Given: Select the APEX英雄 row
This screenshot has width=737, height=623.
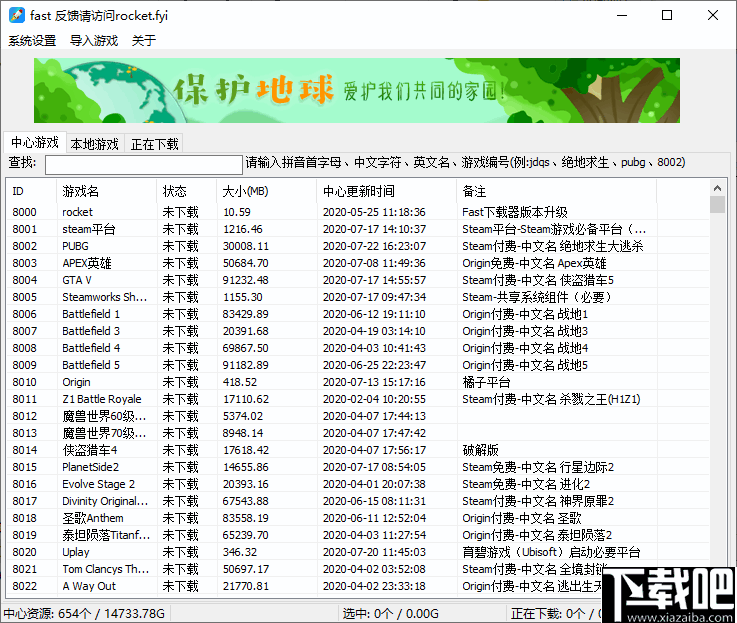Looking at the screenshot, I should click(x=358, y=263).
